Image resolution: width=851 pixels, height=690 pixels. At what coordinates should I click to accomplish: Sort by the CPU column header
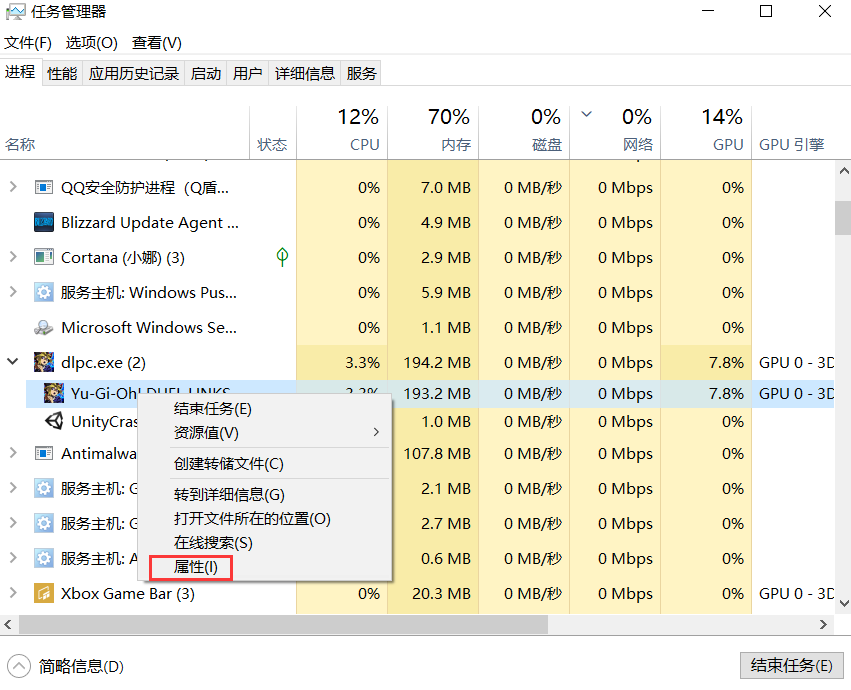(x=342, y=132)
